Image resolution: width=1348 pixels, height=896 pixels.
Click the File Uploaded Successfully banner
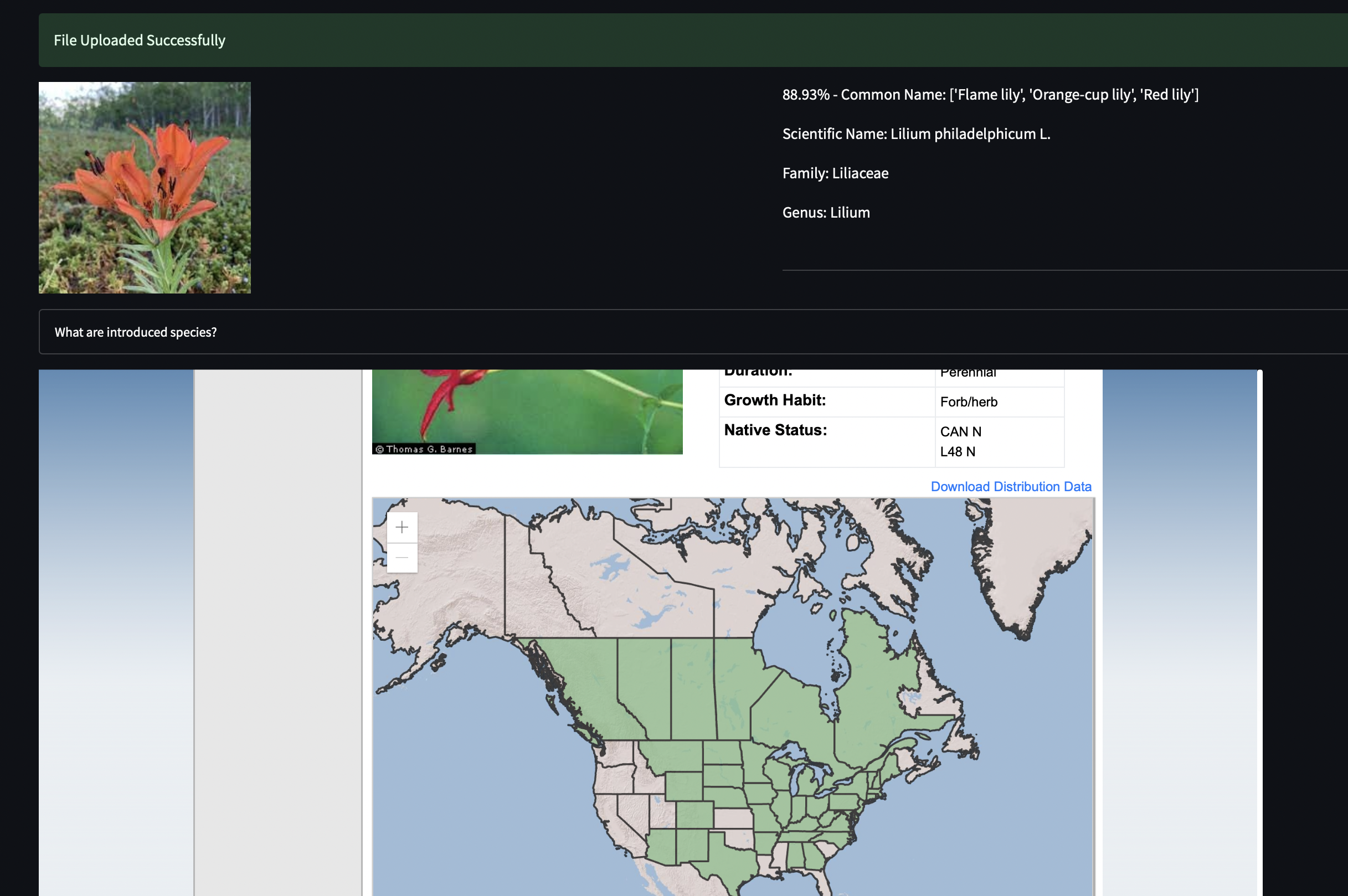pos(140,40)
